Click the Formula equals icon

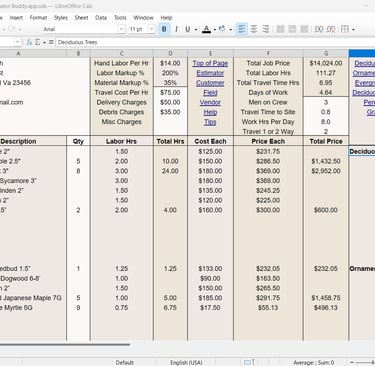click(x=51, y=42)
